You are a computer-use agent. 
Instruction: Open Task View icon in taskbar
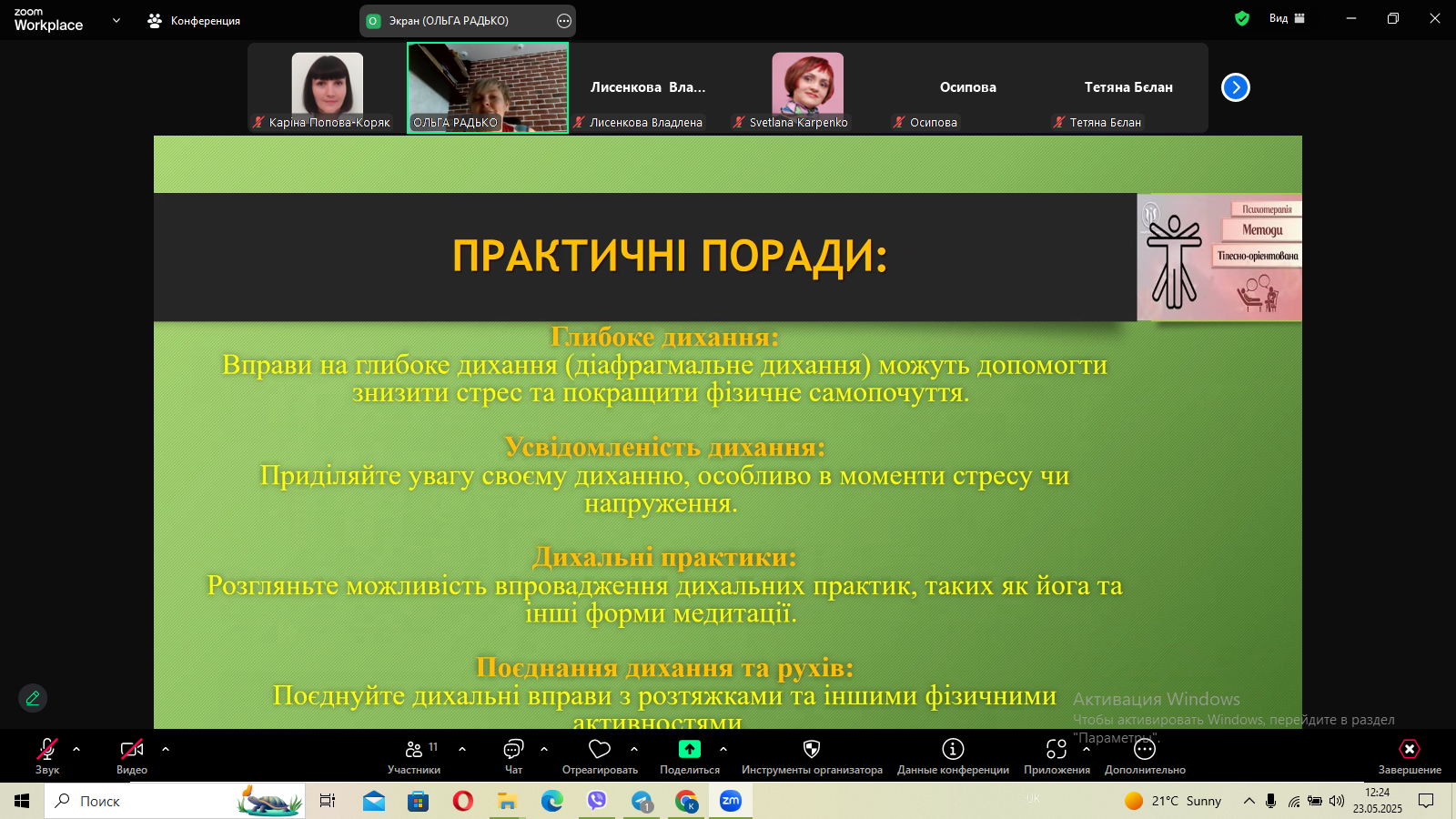pos(328,801)
